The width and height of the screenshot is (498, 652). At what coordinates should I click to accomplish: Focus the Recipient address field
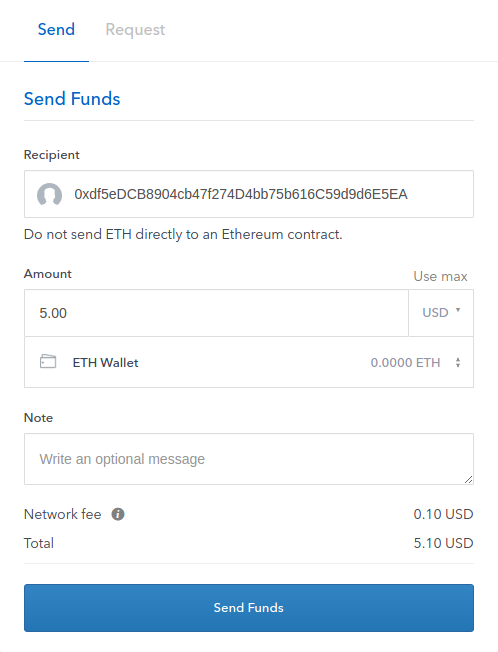[249, 194]
